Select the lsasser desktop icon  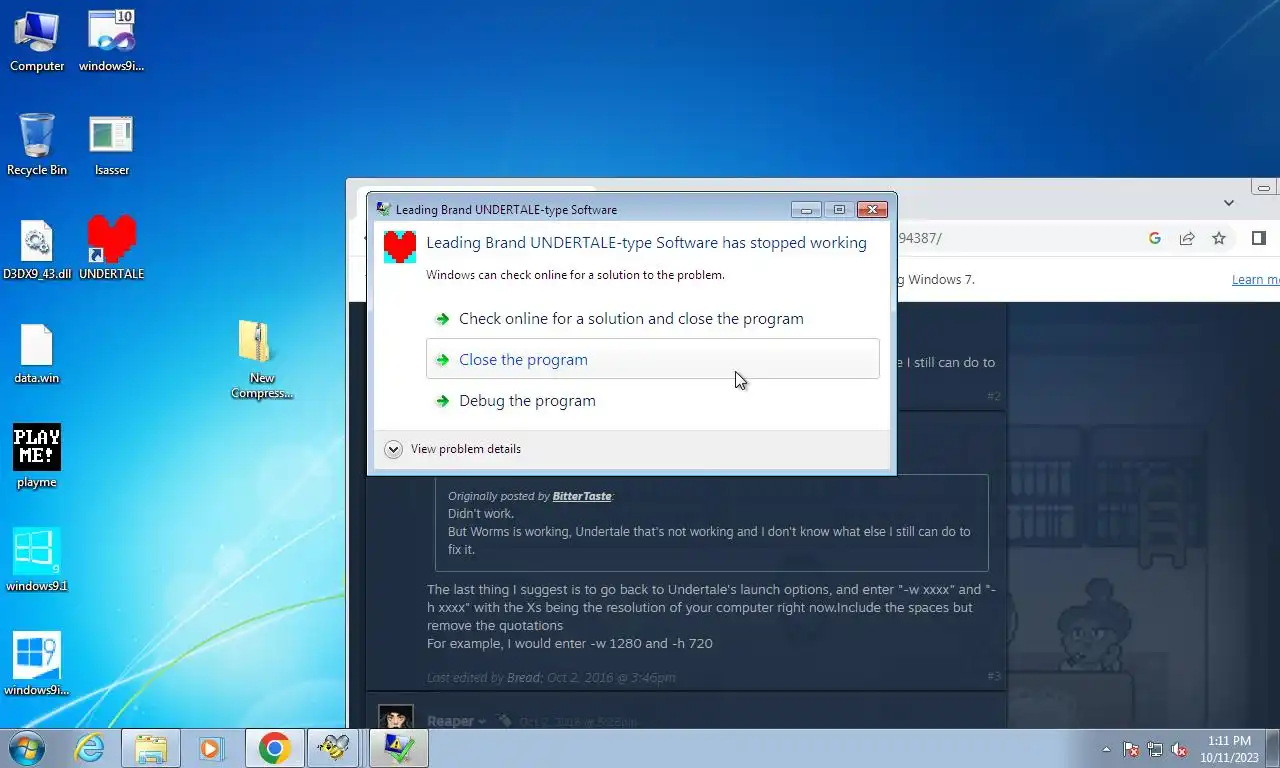pos(111,145)
